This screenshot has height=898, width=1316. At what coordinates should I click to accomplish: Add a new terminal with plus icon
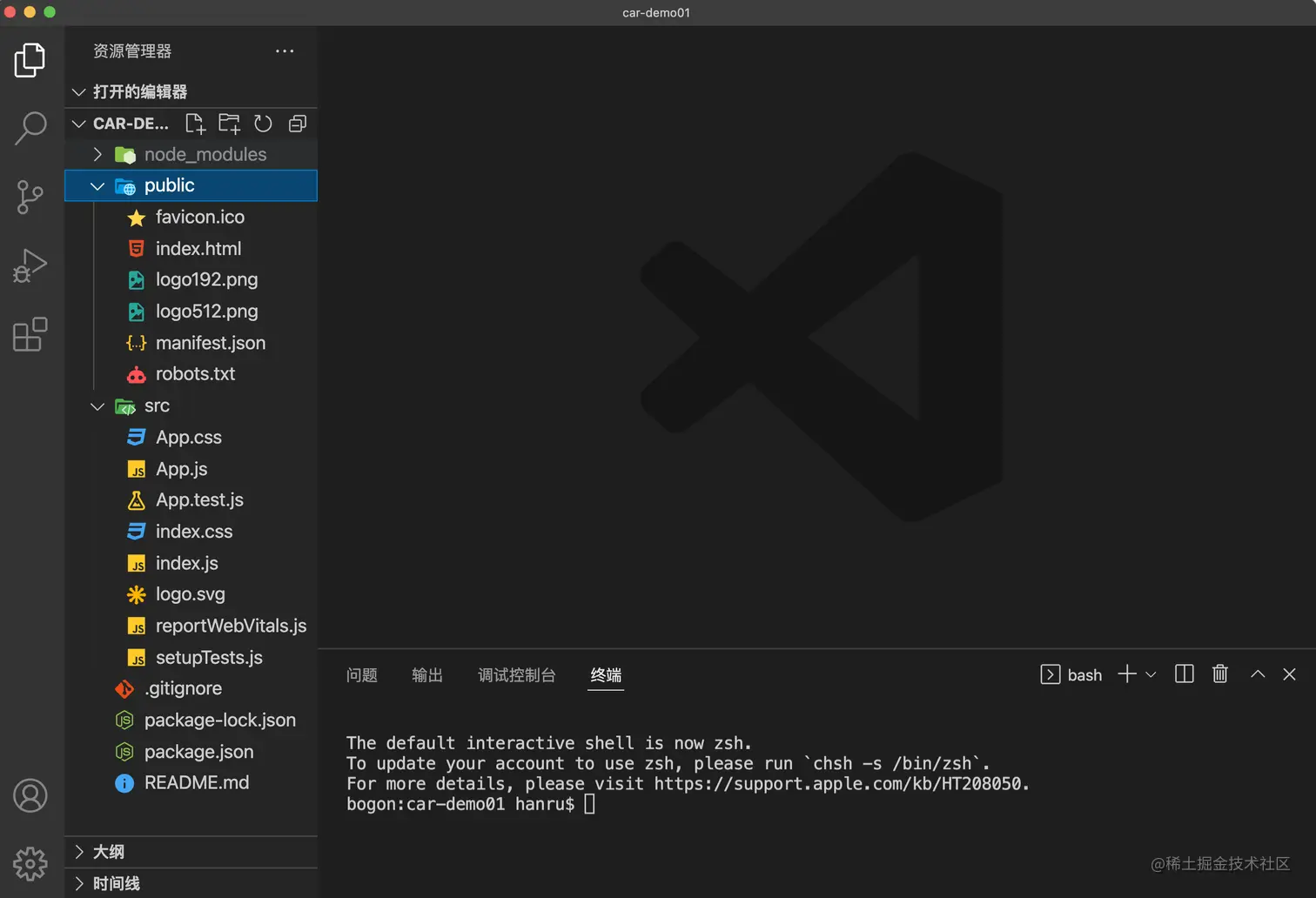1127,674
